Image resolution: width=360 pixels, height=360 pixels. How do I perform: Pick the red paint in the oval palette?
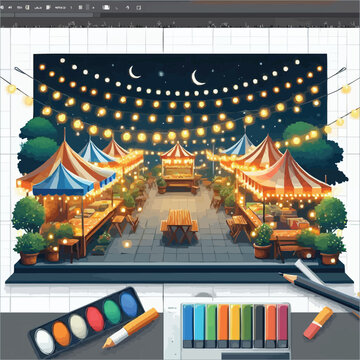click(95, 318)
